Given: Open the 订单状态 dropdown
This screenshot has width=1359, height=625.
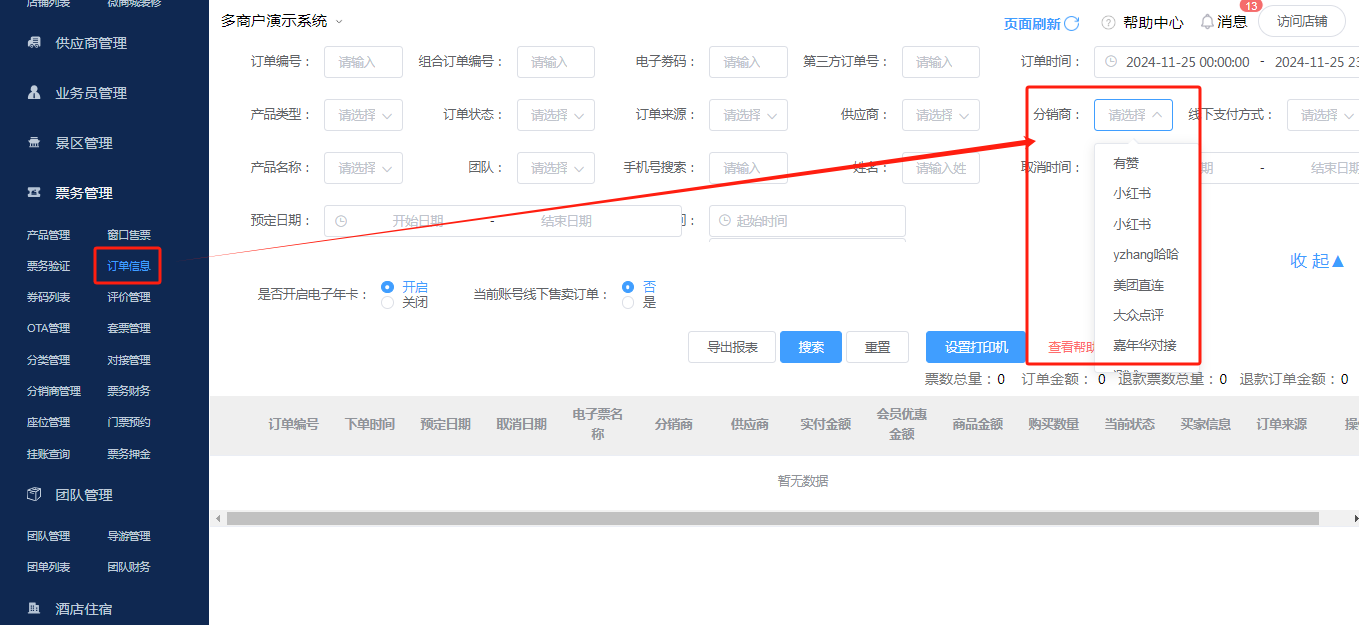Looking at the screenshot, I should [x=555, y=115].
